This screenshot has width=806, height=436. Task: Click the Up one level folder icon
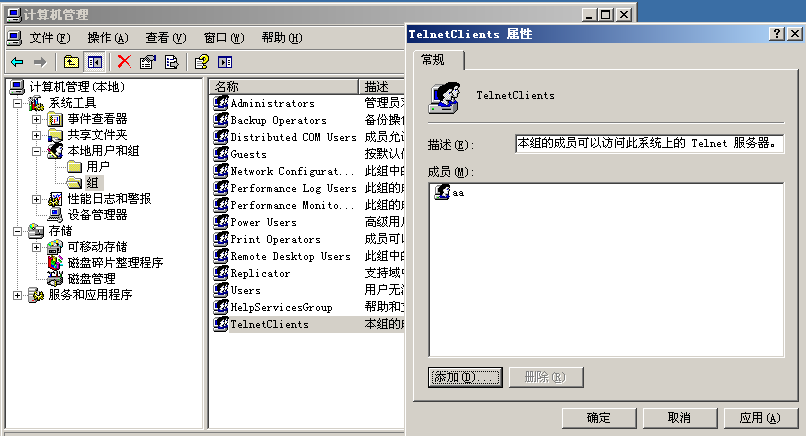tap(71, 62)
